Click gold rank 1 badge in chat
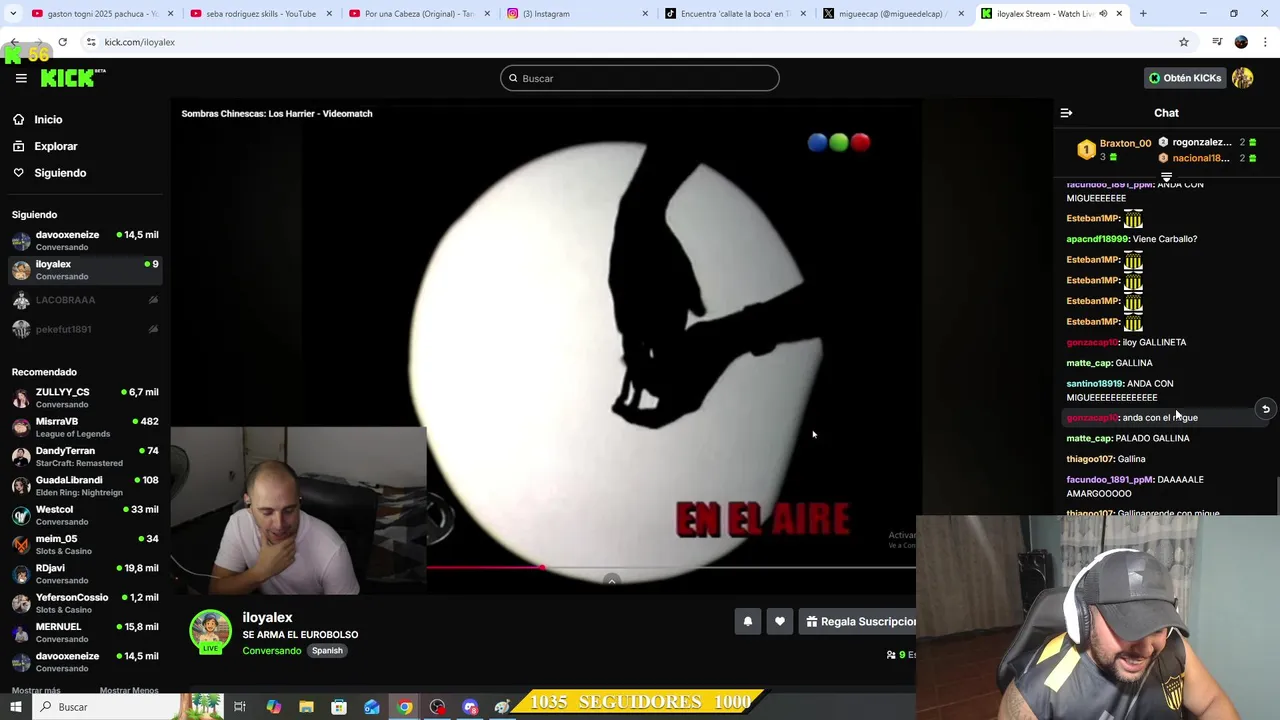Screen dimensions: 1280x720 pos(1086,150)
